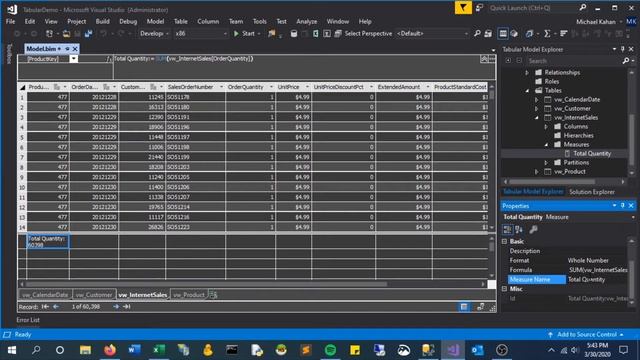Go to the last record arrow
Viewport: 640px width, 360px height.
(x=127, y=307)
